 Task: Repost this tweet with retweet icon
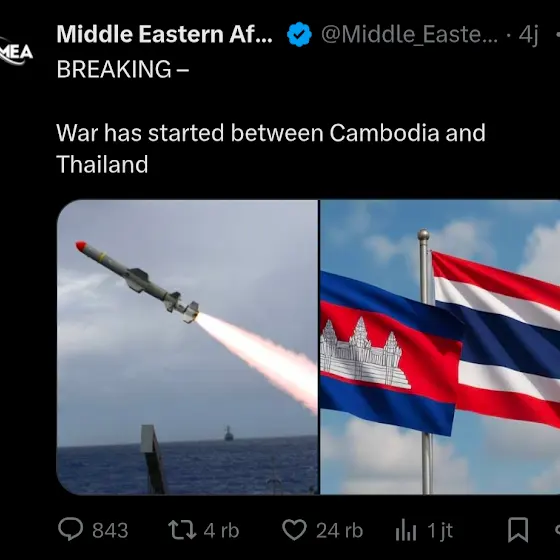coord(182,530)
